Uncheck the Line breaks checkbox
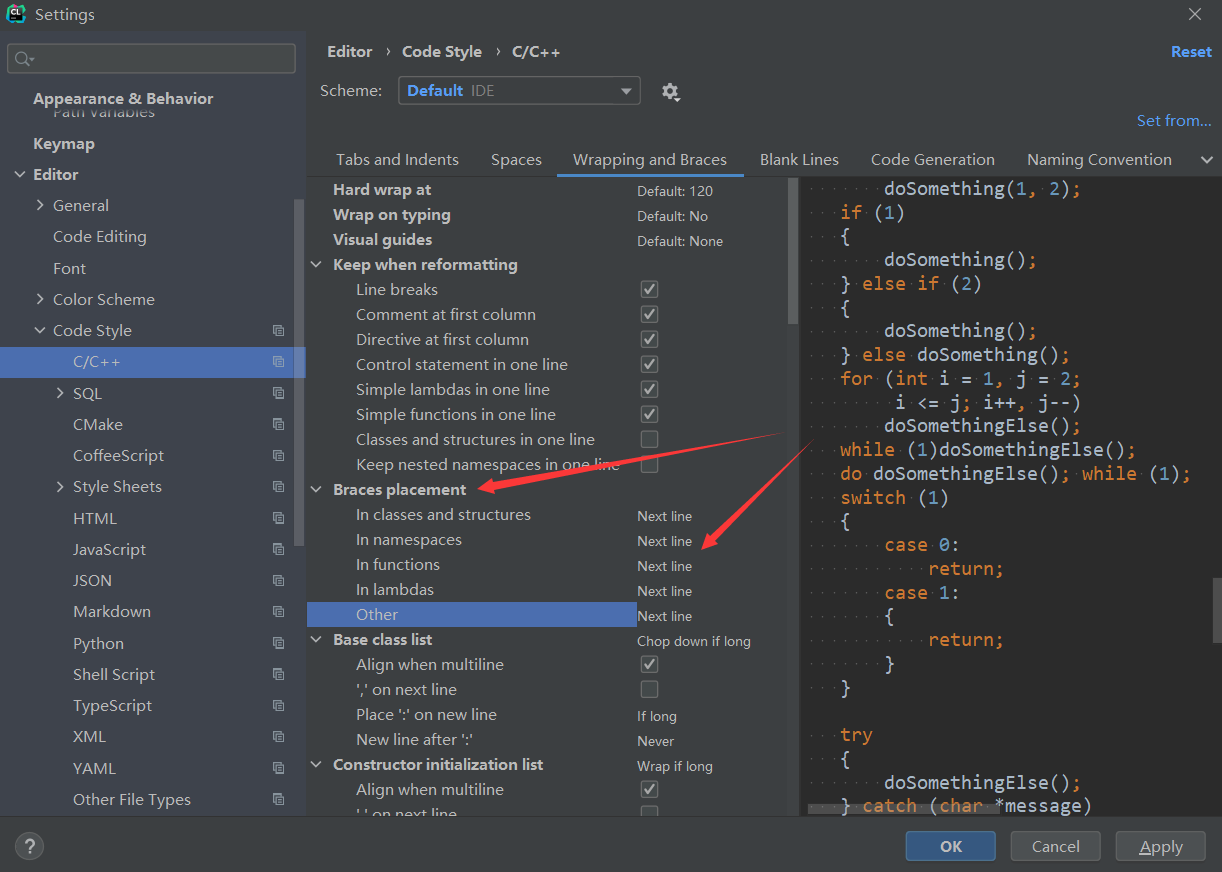This screenshot has height=872, width=1222. click(649, 290)
